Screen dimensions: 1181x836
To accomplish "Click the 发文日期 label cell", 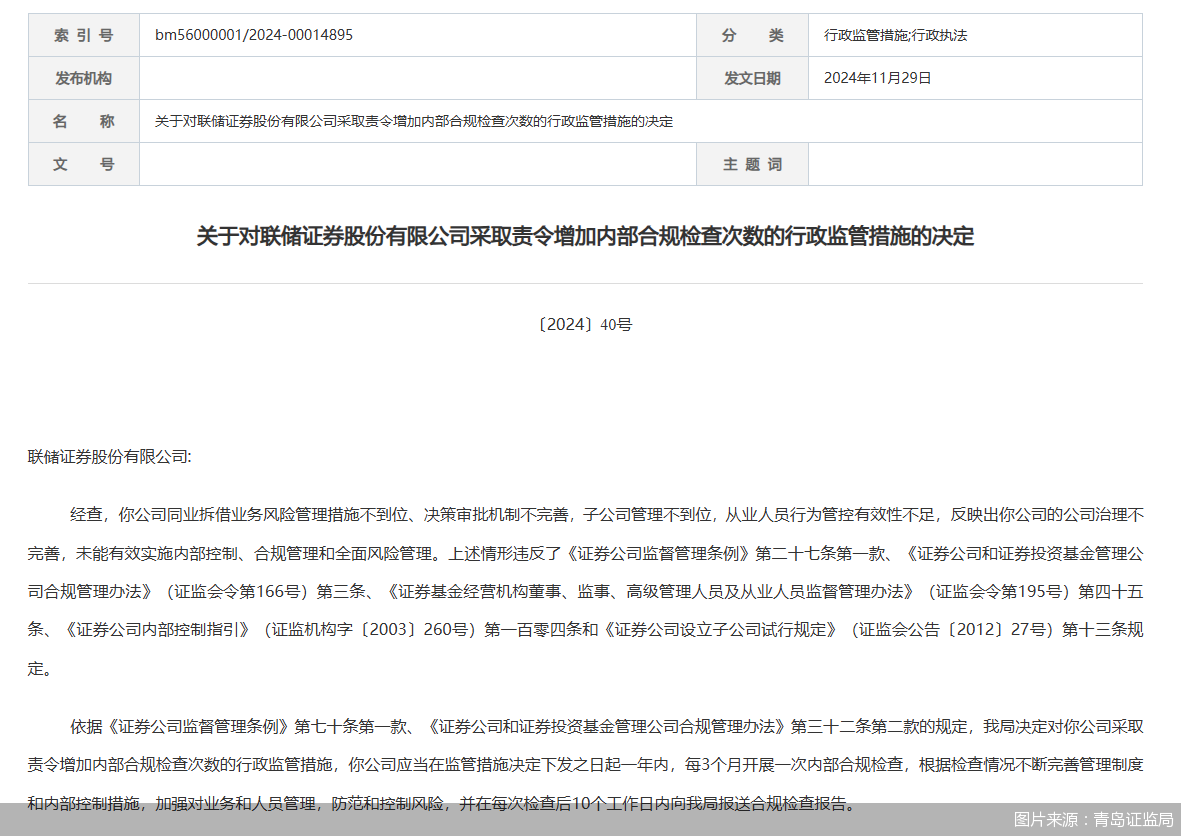I will coord(752,78).
